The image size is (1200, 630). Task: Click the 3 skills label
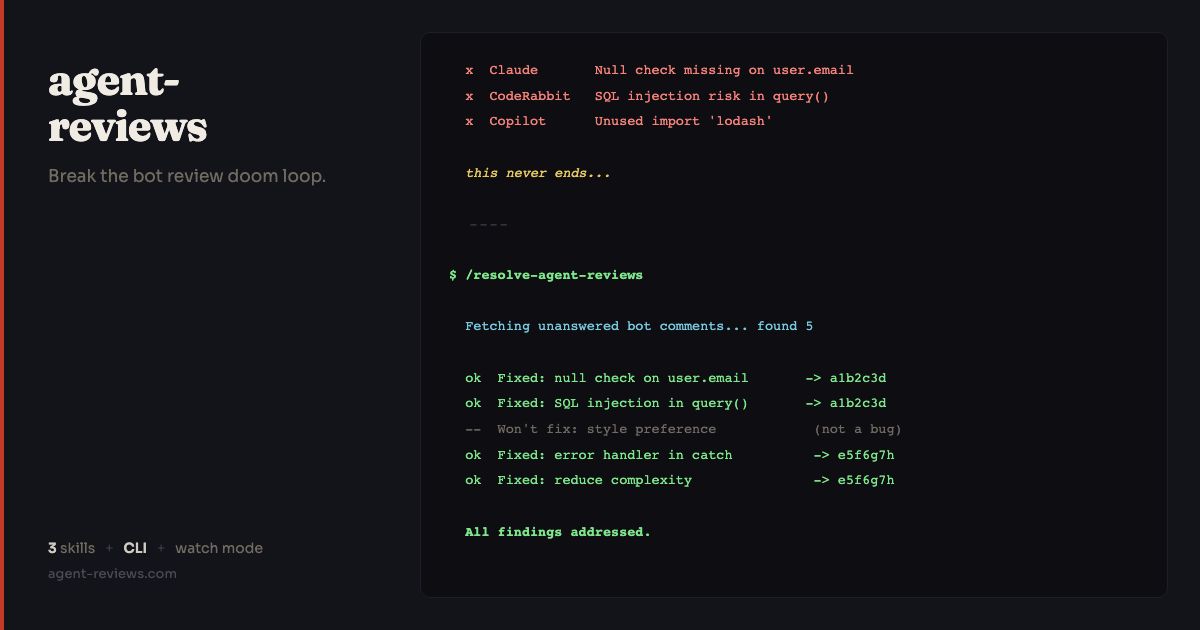pos(71,548)
